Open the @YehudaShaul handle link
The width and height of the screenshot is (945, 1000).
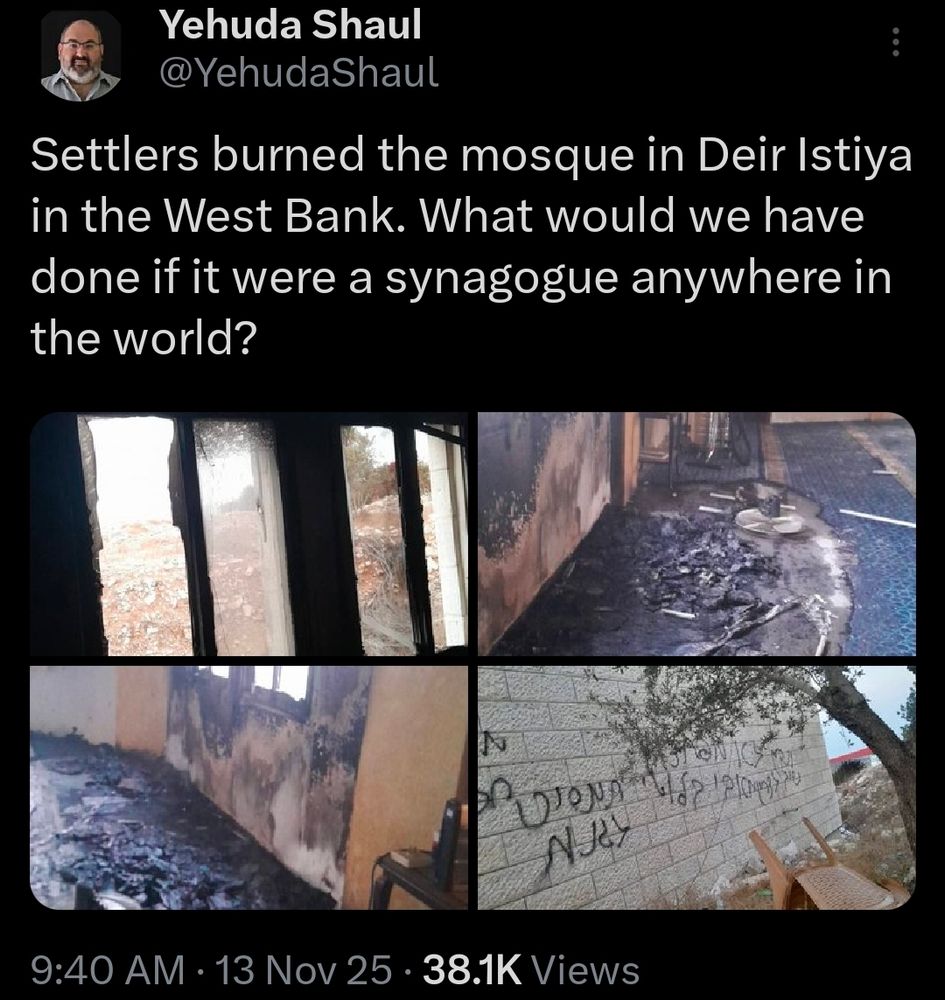tap(298, 71)
